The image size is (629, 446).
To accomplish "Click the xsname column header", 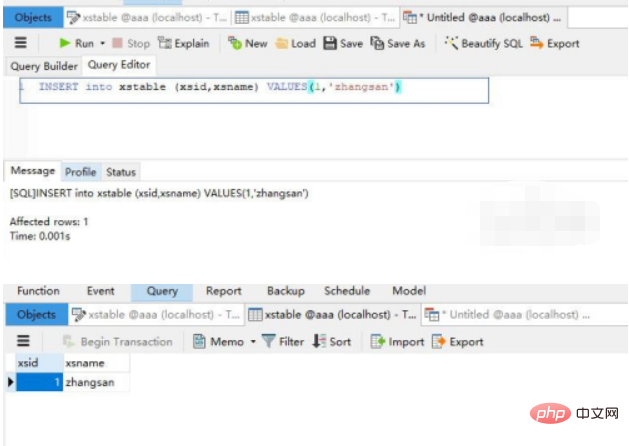I will coord(96,363).
